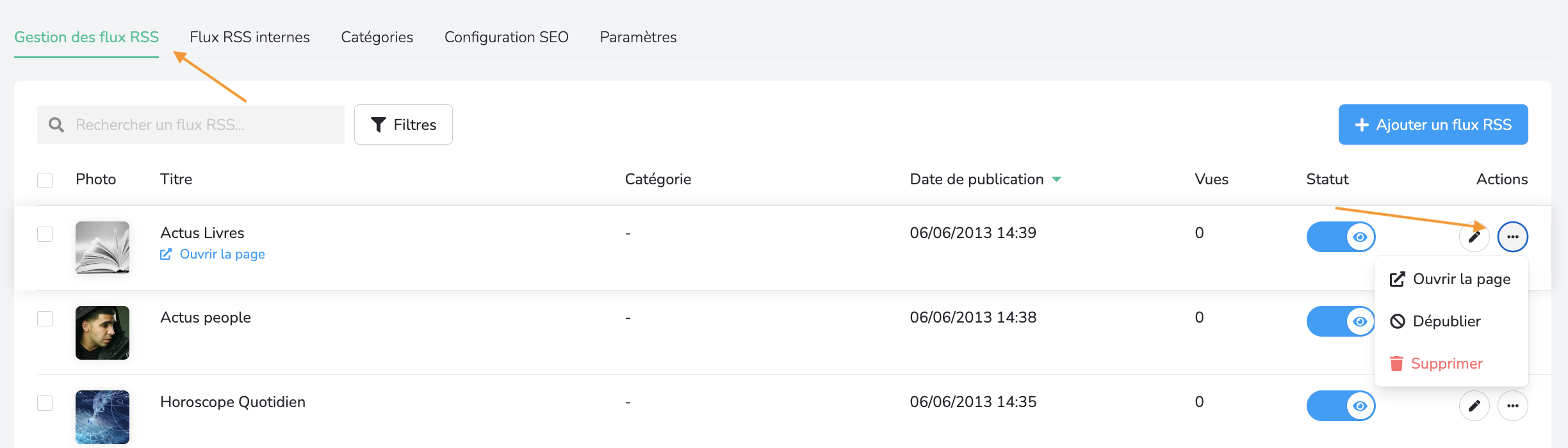
Task: Click the Actus people photo thumbnail
Action: (102, 333)
